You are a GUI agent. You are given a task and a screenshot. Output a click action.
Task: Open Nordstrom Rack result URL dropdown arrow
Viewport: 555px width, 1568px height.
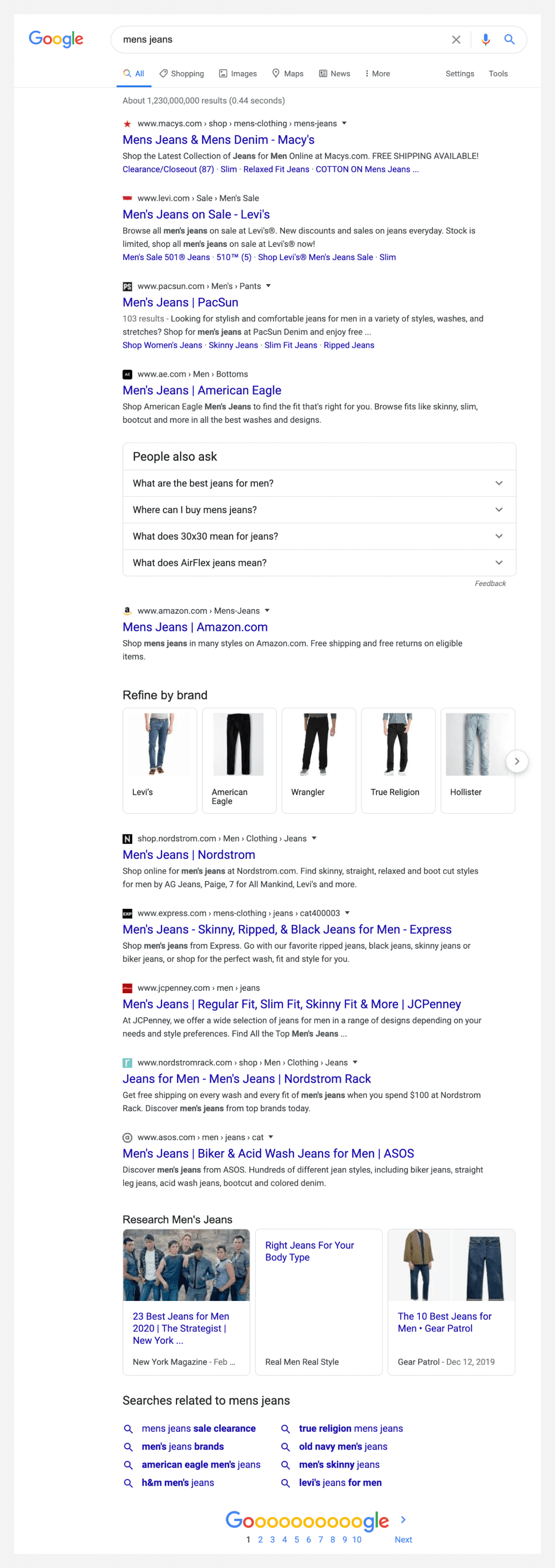coord(356,1062)
